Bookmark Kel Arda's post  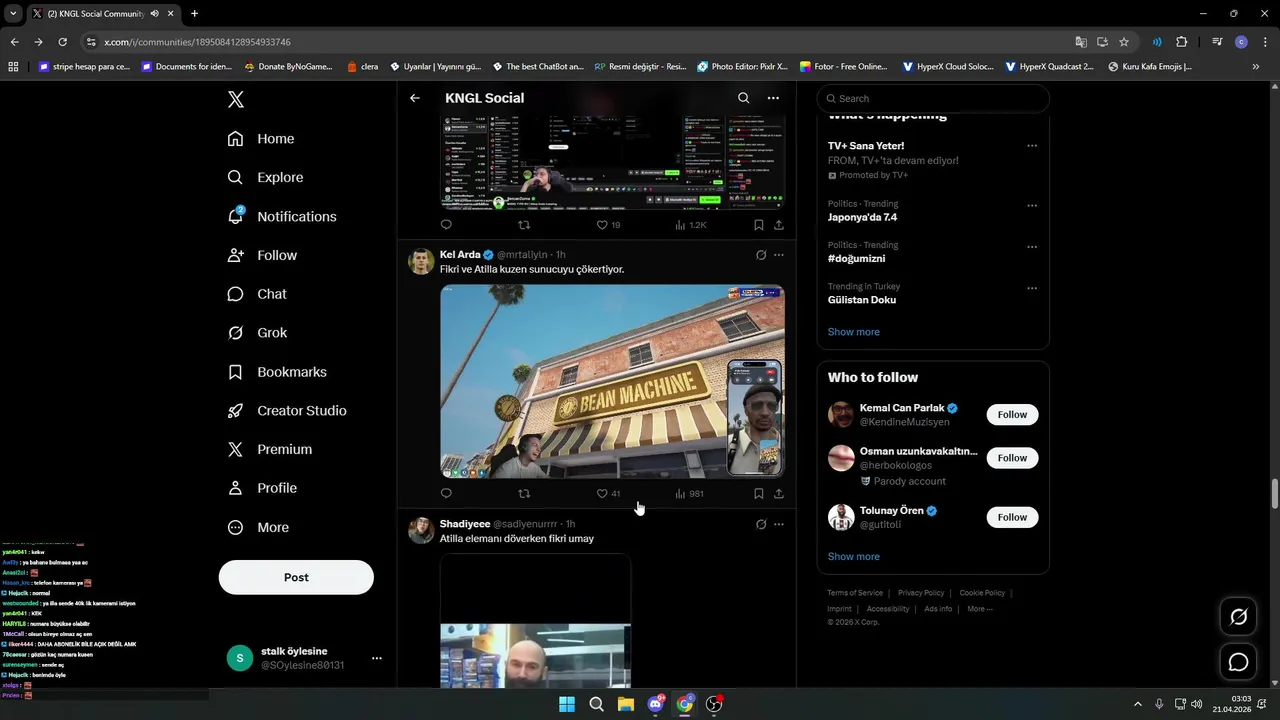pos(759,493)
